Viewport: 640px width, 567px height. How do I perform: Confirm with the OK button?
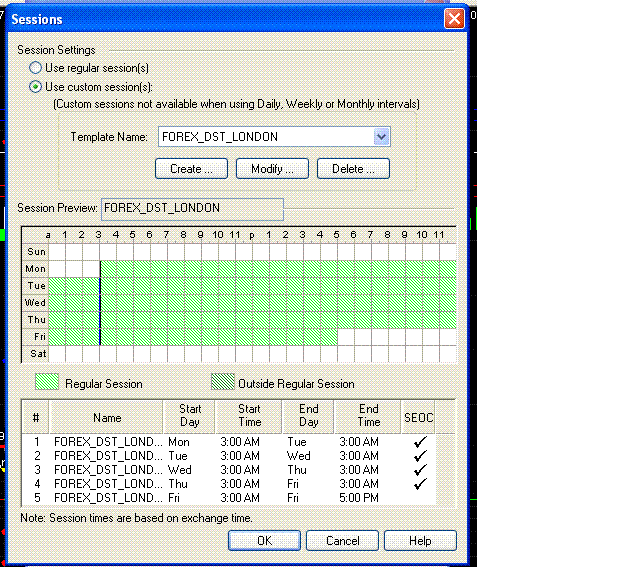click(264, 541)
